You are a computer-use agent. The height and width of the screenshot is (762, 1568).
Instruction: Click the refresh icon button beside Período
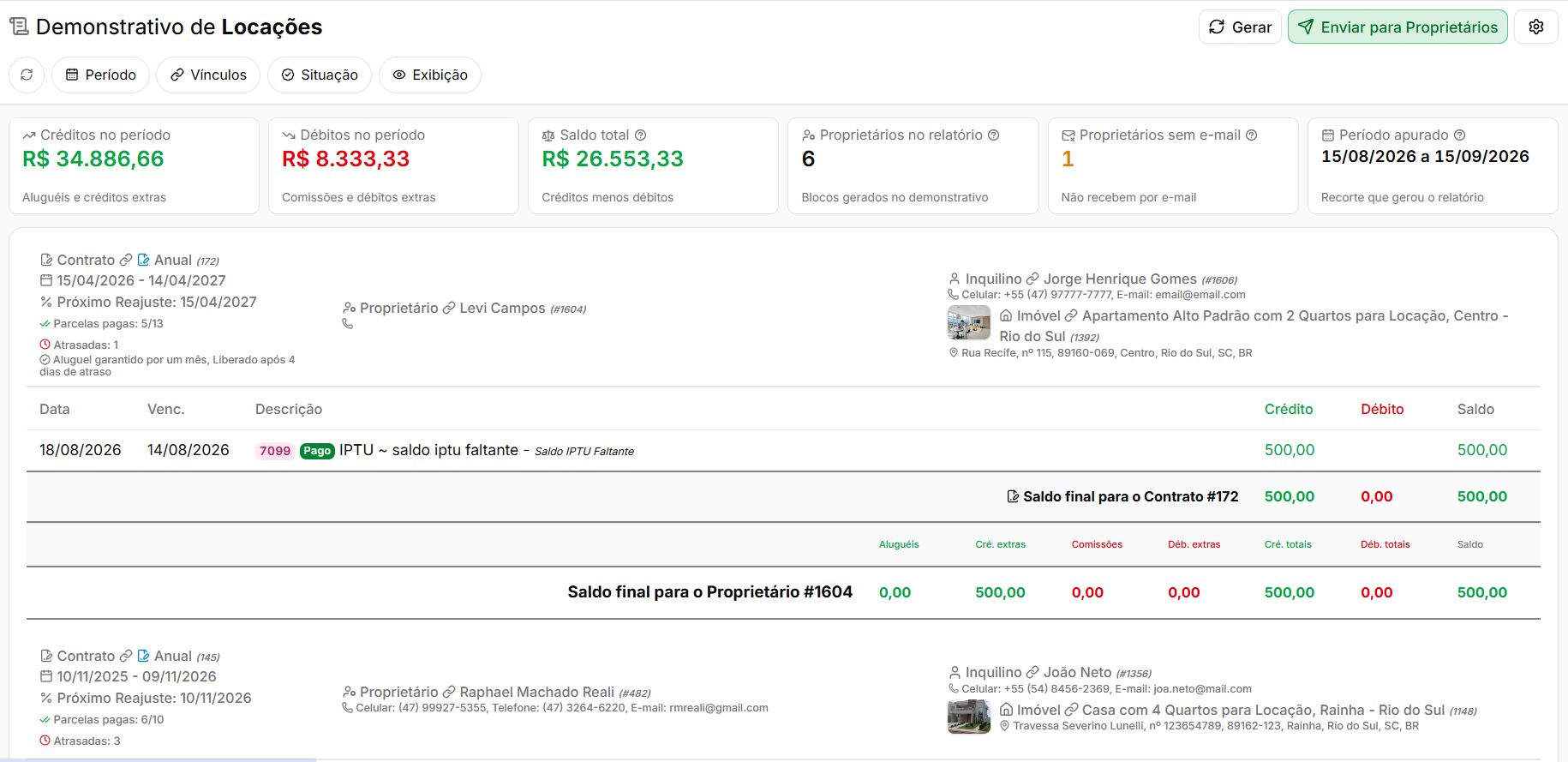tap(27, 75)
